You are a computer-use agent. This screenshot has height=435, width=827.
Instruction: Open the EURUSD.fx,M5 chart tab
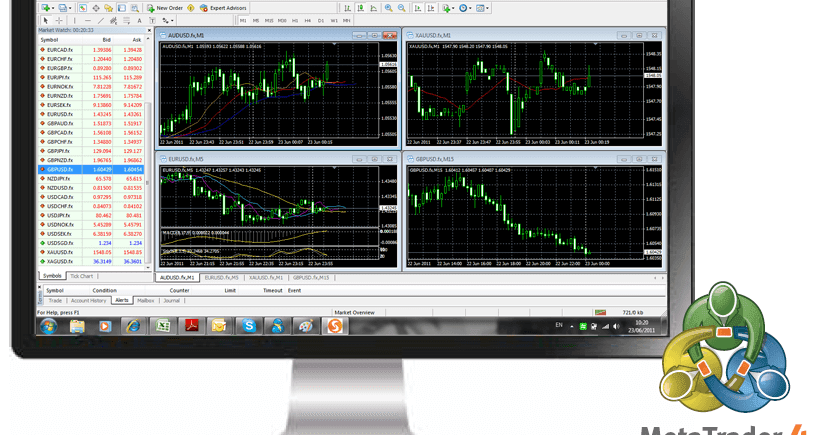(x=222, y=277)
